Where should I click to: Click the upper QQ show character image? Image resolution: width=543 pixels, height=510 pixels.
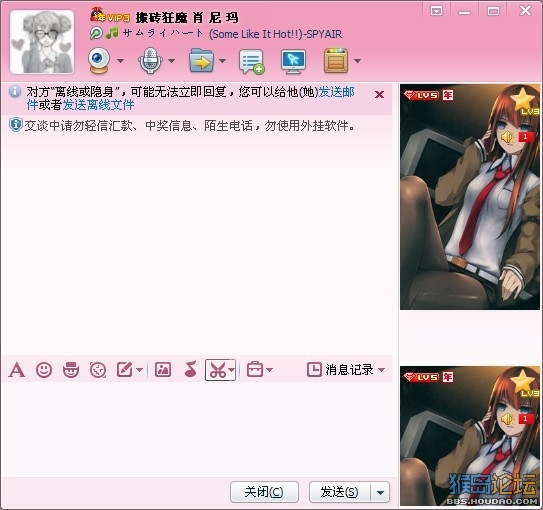[x=470, y=197]
